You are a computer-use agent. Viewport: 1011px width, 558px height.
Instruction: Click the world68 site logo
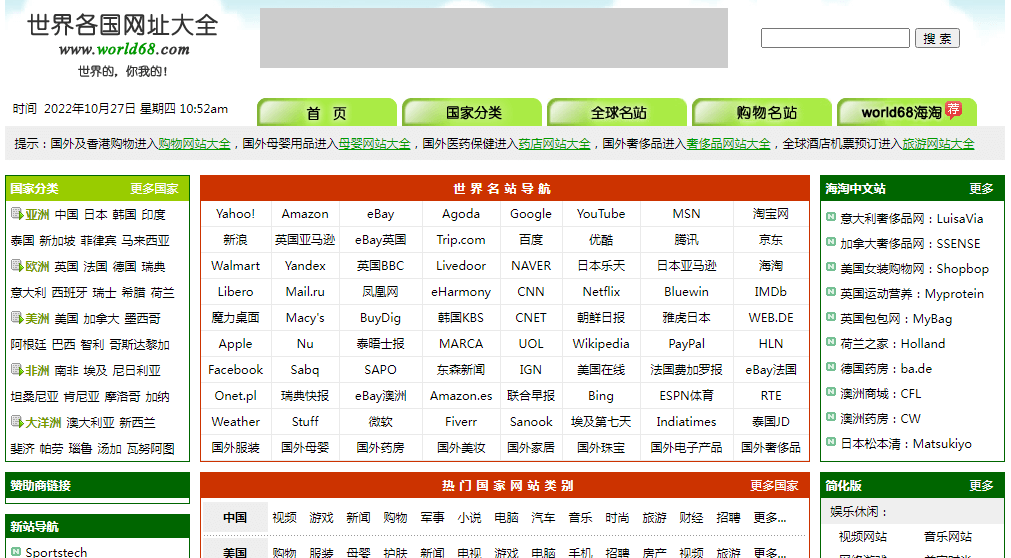[x=123, y=44]
